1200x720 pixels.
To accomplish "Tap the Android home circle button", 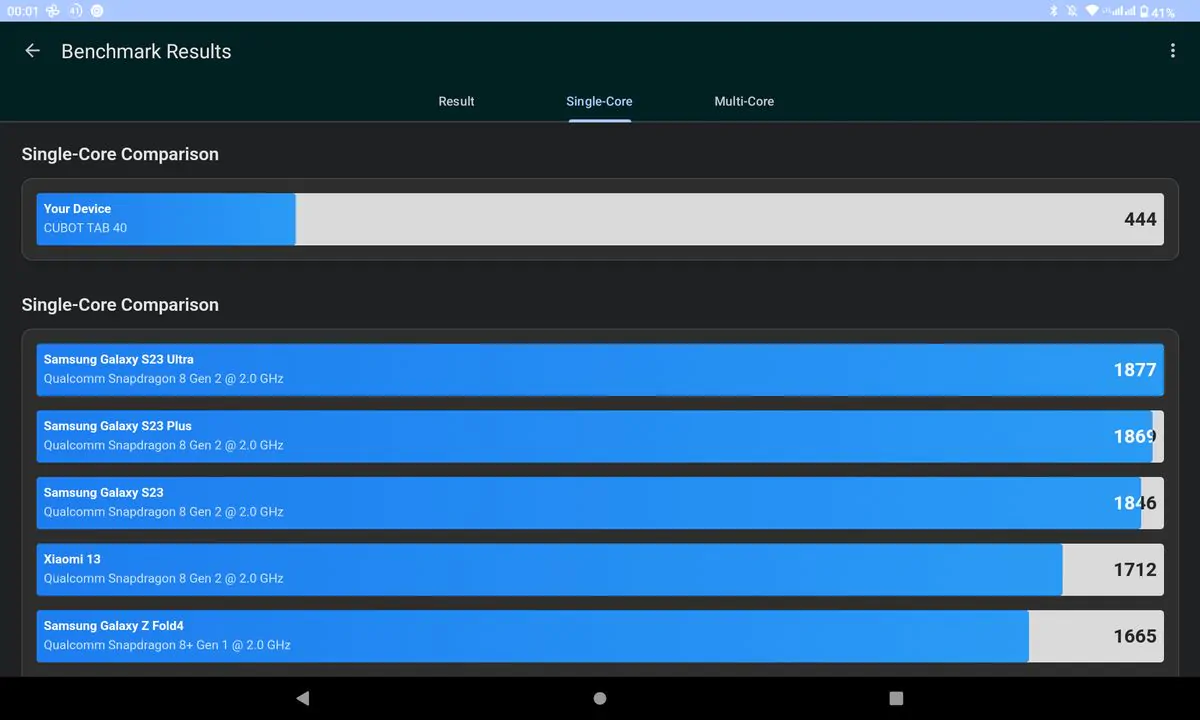I will point(600,698).
